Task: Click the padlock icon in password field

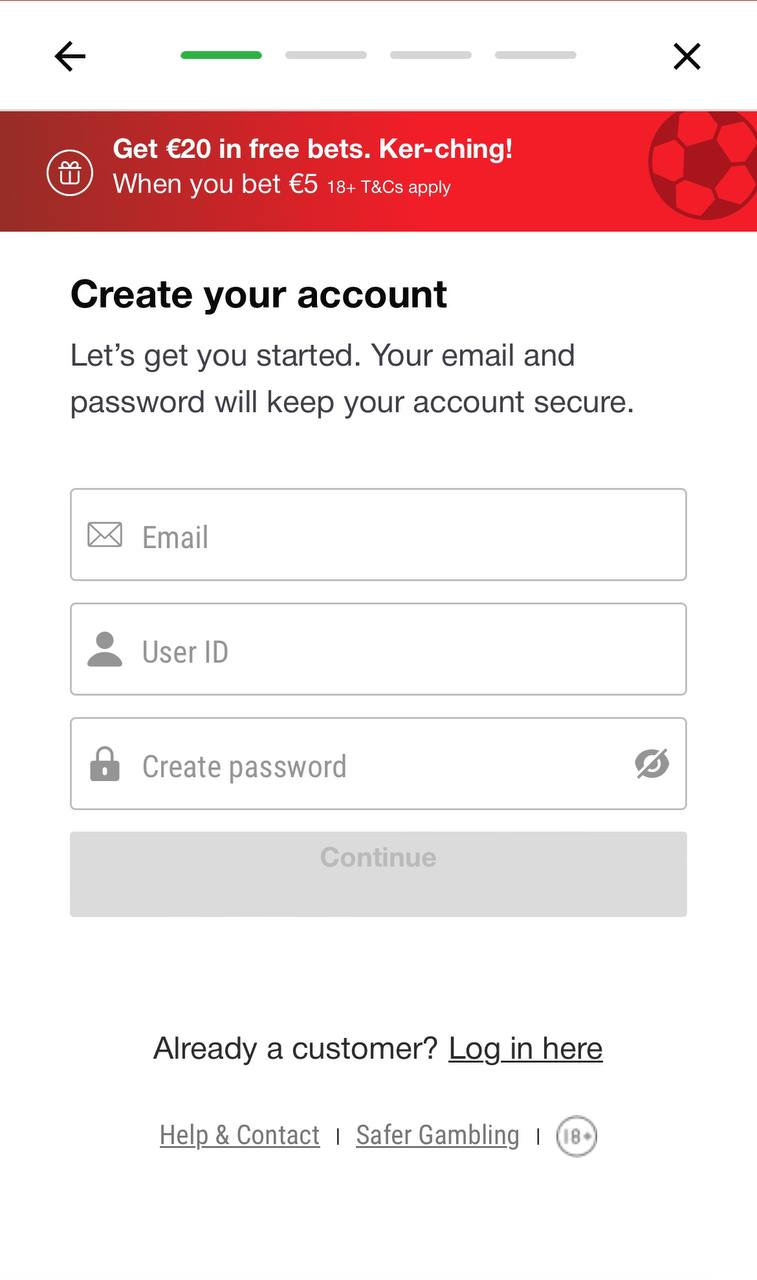Action: tap(105, 764)
